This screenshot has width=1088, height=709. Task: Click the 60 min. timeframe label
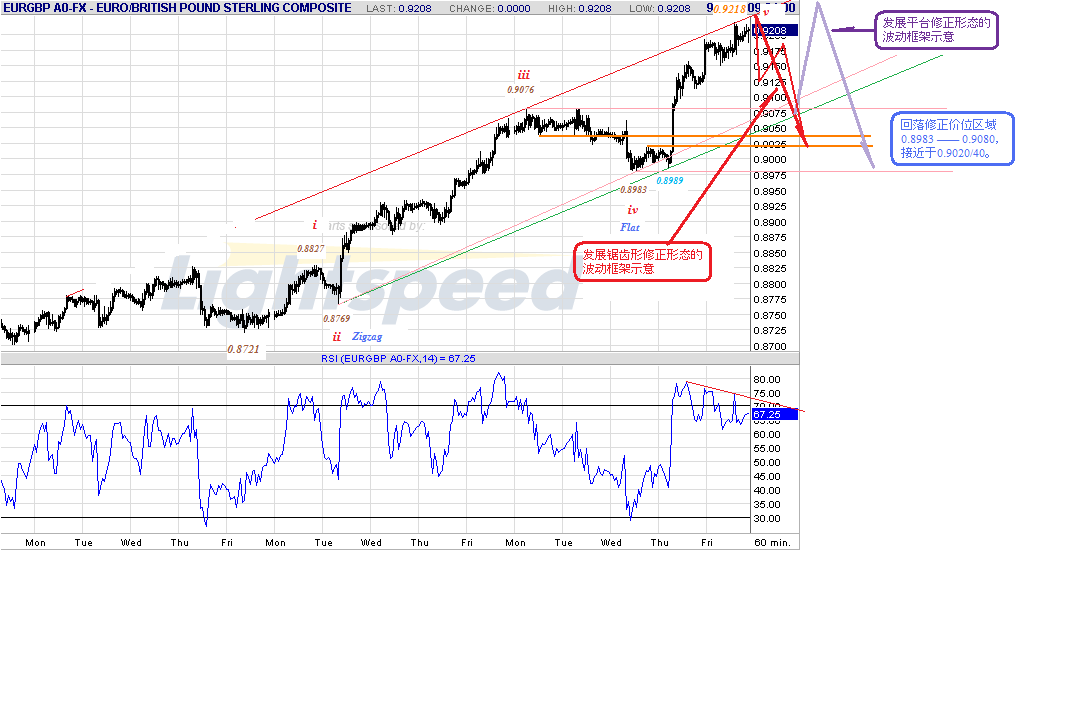pos(772,543)
